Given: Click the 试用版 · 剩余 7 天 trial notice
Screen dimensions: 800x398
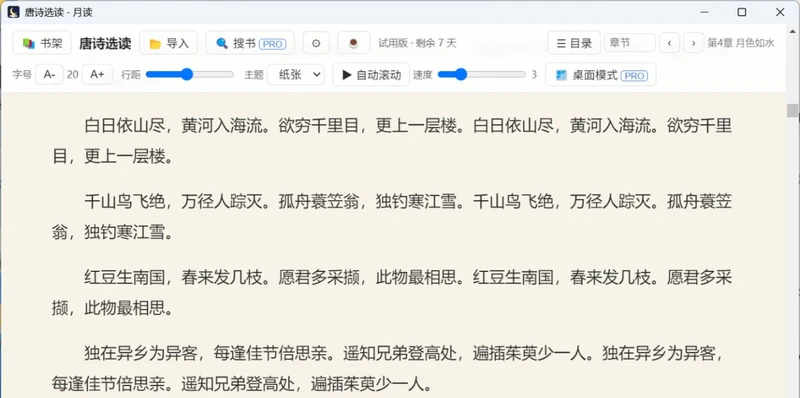Looking at the screenshot, I should pyautogui.click(x=417, y=43).
